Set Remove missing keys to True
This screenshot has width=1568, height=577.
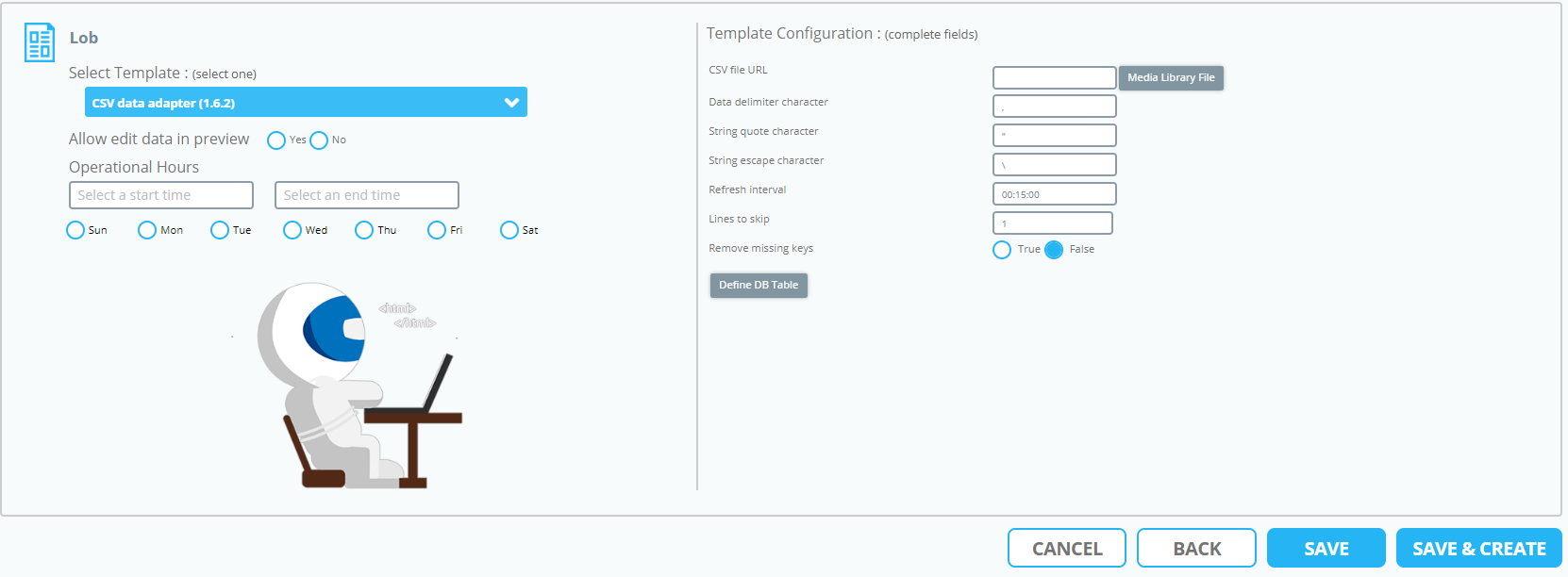pyautogui.click(x=1001, y=249)
